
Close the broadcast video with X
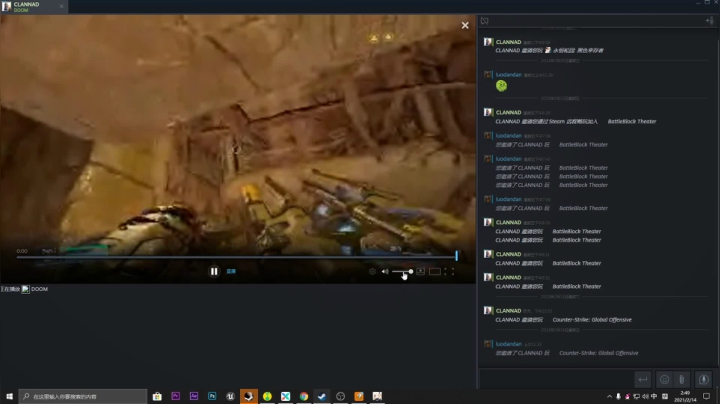(465, 25)
